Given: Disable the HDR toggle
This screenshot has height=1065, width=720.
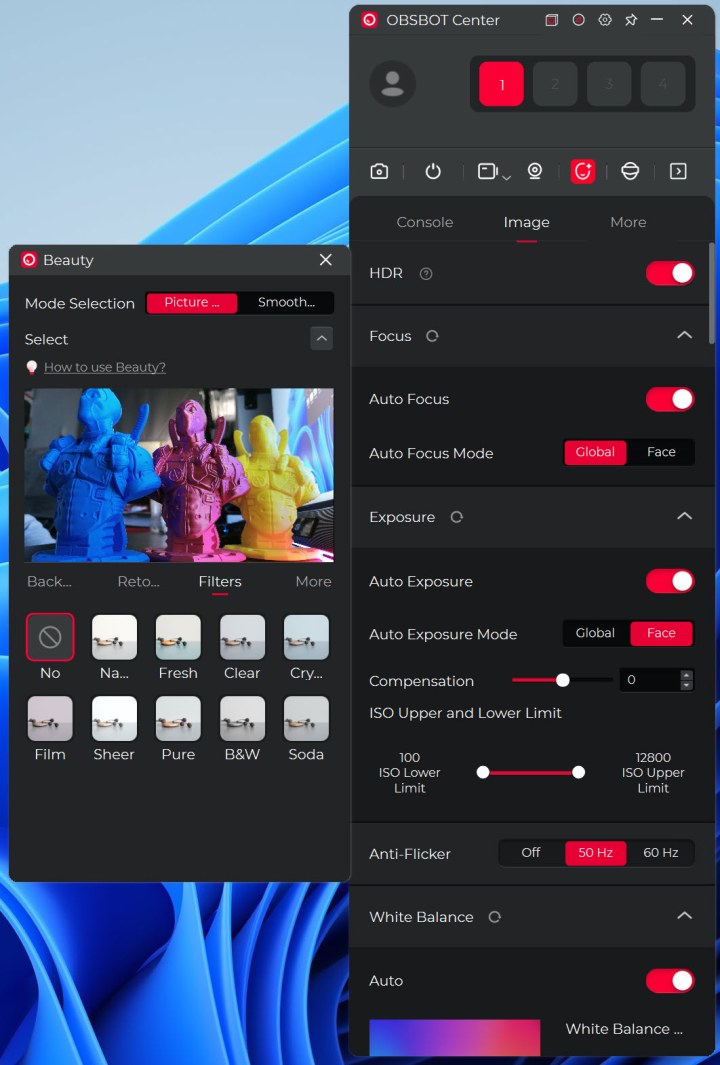Looking at the screenshot, I should [x=669, y=273].
